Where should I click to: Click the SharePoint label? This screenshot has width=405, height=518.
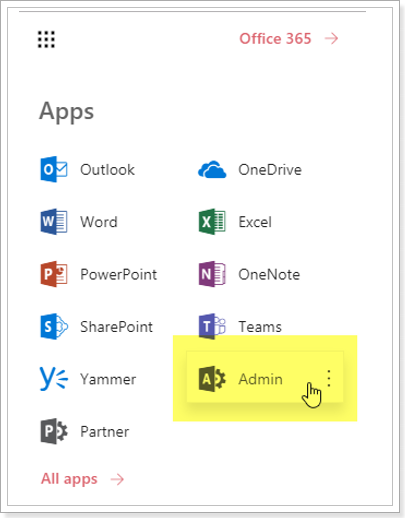[116, 327]
